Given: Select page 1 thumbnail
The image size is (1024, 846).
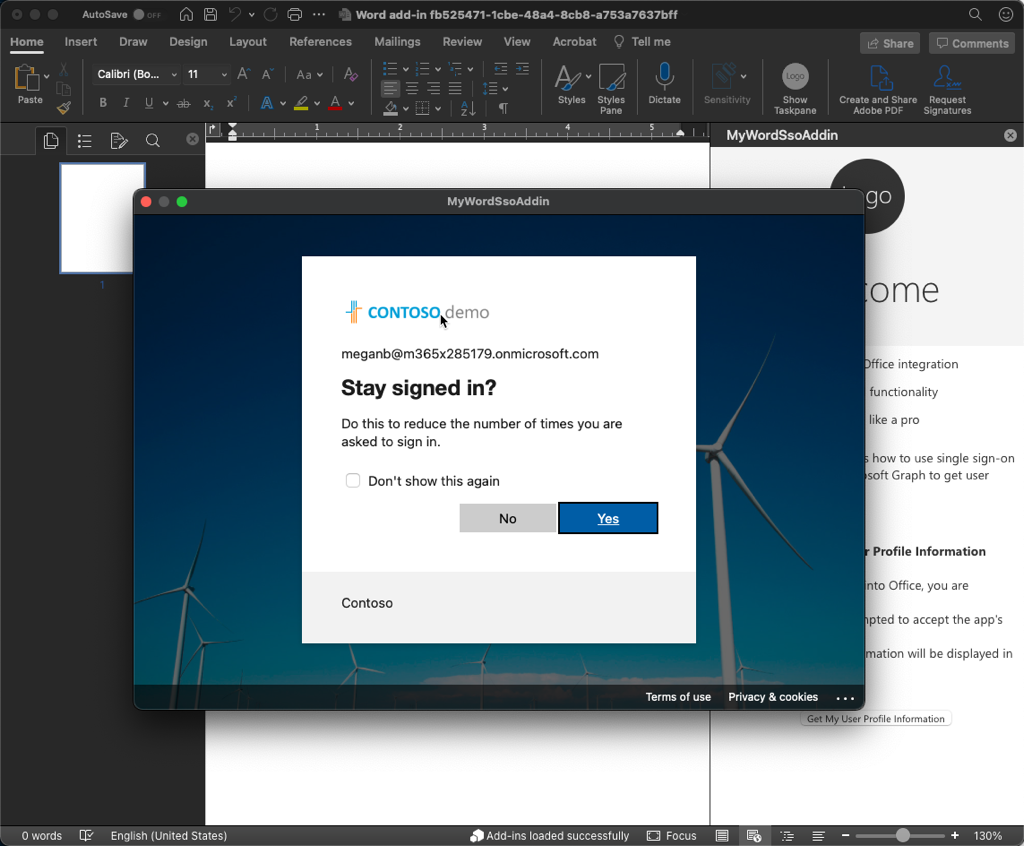Looking at the screenshot, I should point(102,218).
